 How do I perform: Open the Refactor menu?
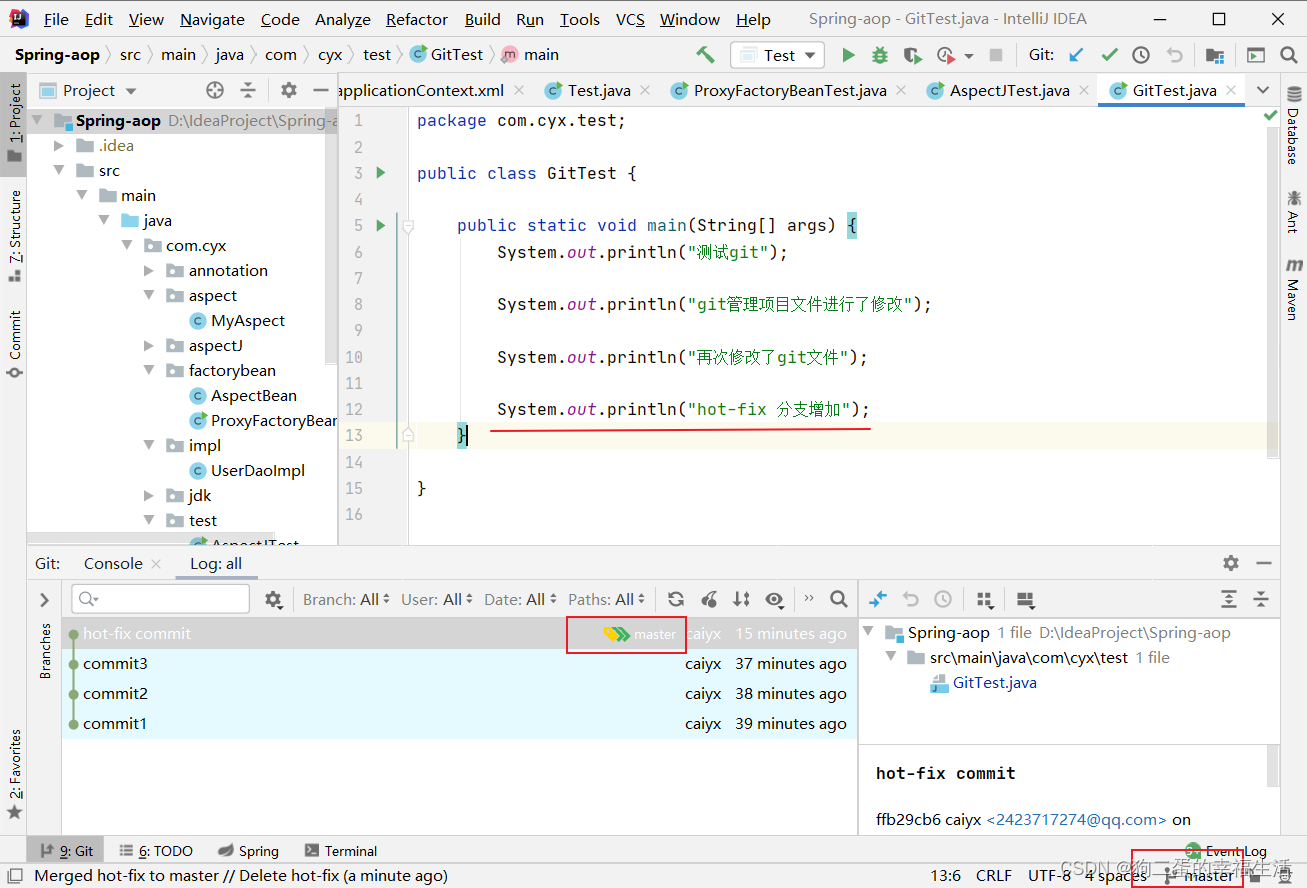417,19
